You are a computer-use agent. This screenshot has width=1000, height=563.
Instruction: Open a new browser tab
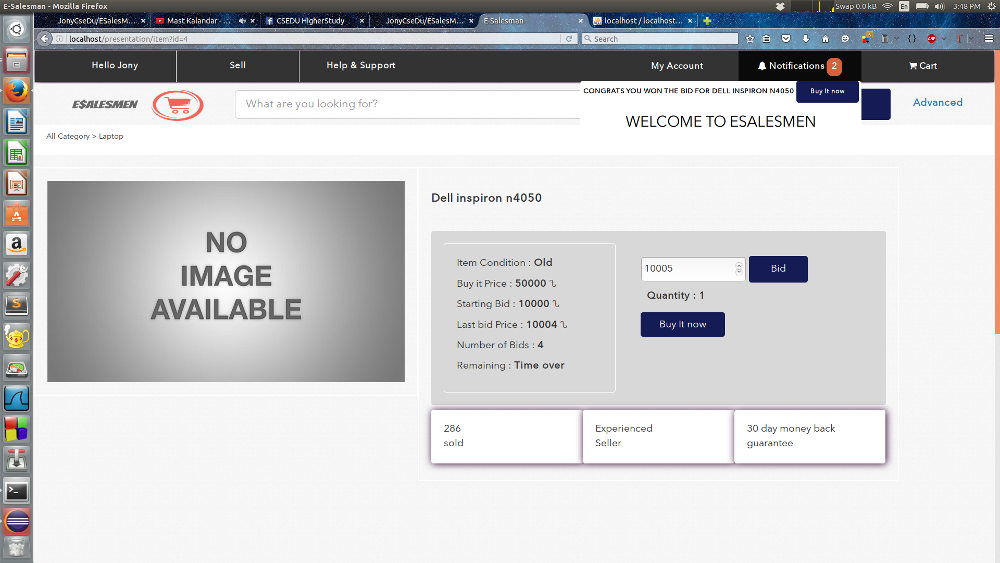point(707,21)
